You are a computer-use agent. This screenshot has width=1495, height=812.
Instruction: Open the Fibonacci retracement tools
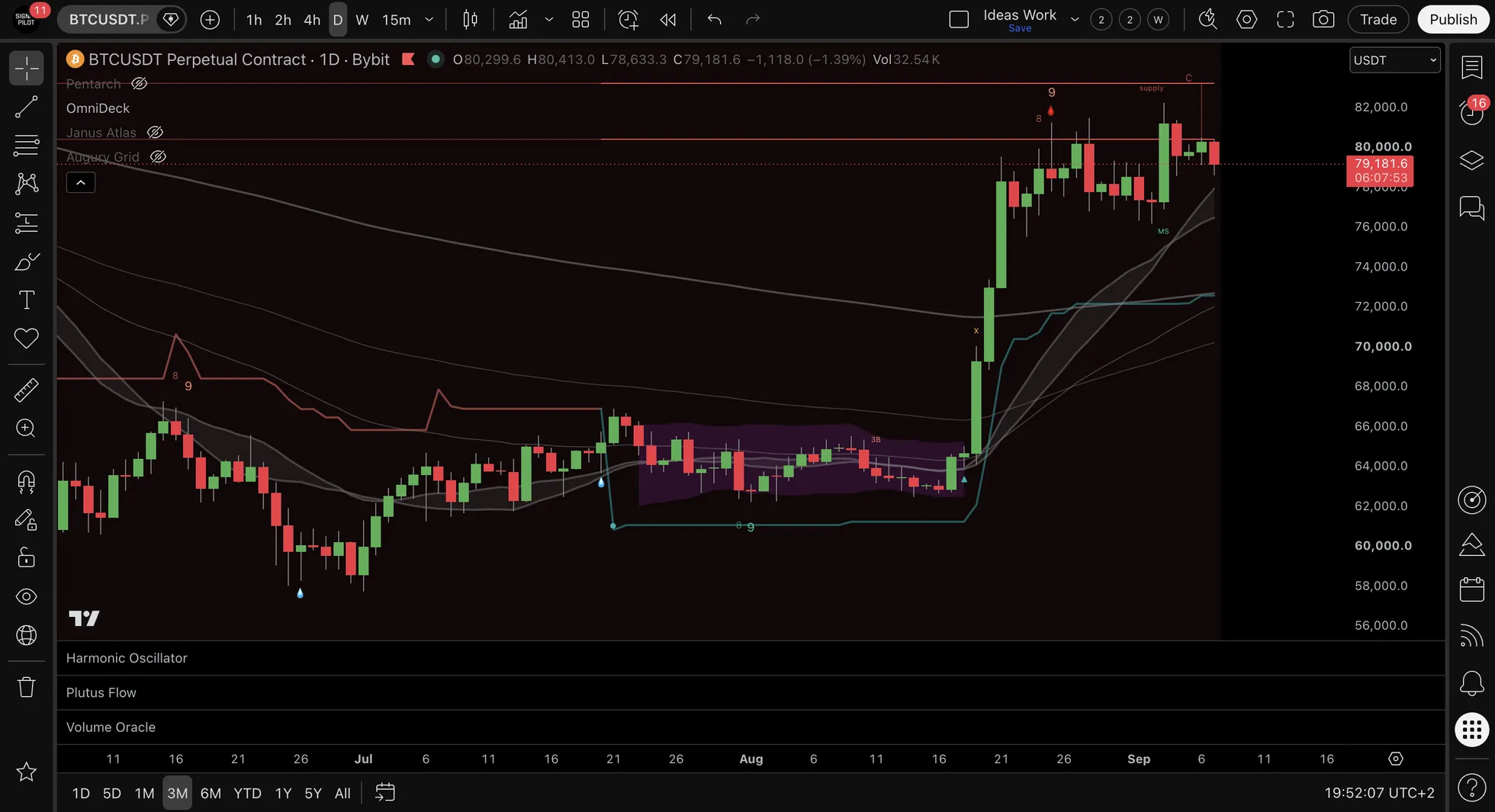[x=27, y=146]
